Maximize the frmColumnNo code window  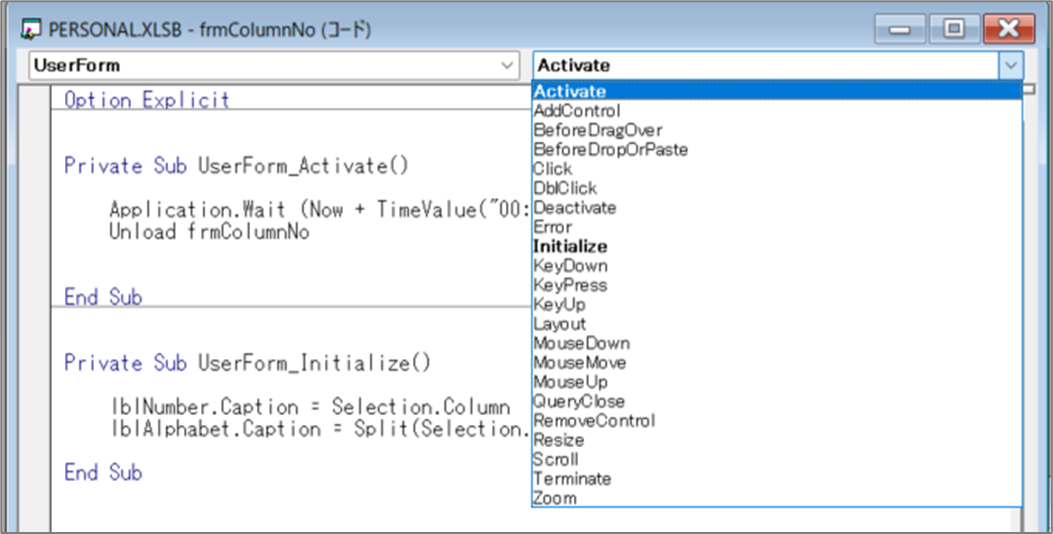point(954,30)
